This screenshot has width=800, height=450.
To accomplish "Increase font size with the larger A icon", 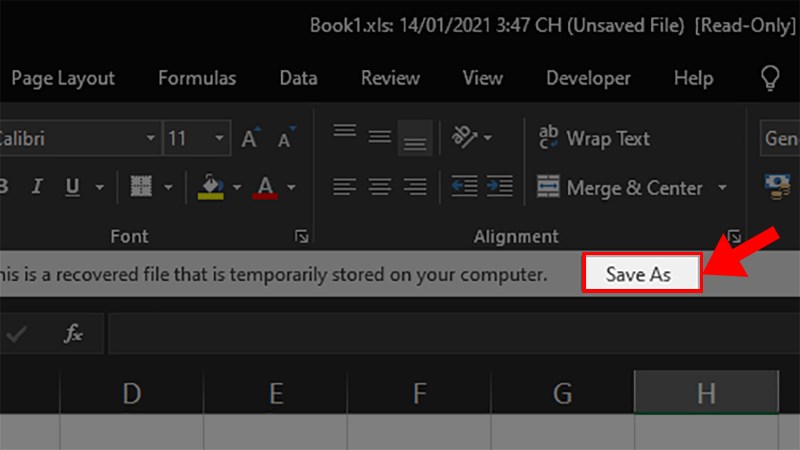I will point(251,139).
